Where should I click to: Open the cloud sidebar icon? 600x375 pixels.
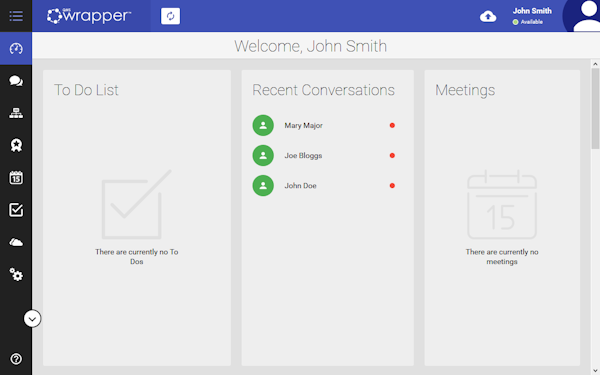click(16, 242)
